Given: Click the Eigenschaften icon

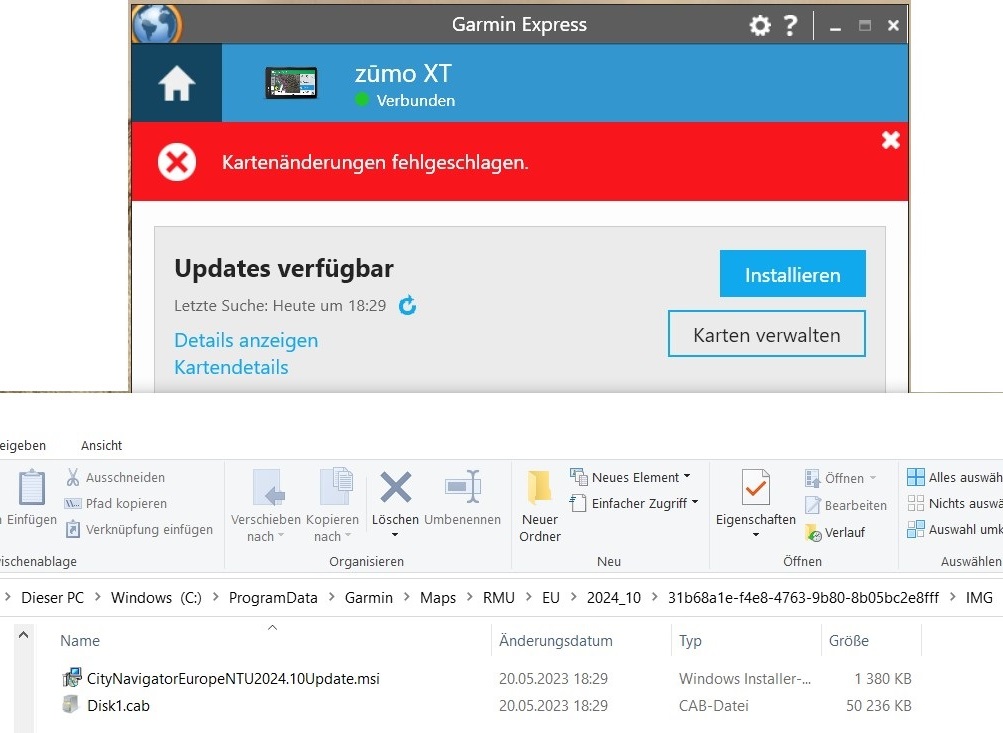Looking at the screenshot, I should 755,489.
